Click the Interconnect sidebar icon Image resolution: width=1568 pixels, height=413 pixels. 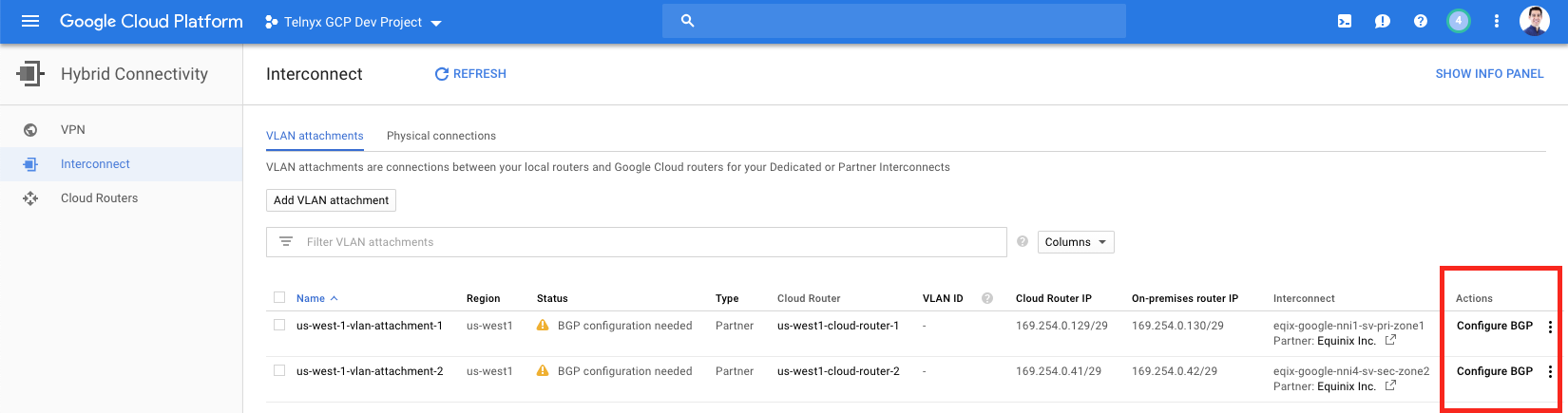pyautogui.click(x=30, y=164)
